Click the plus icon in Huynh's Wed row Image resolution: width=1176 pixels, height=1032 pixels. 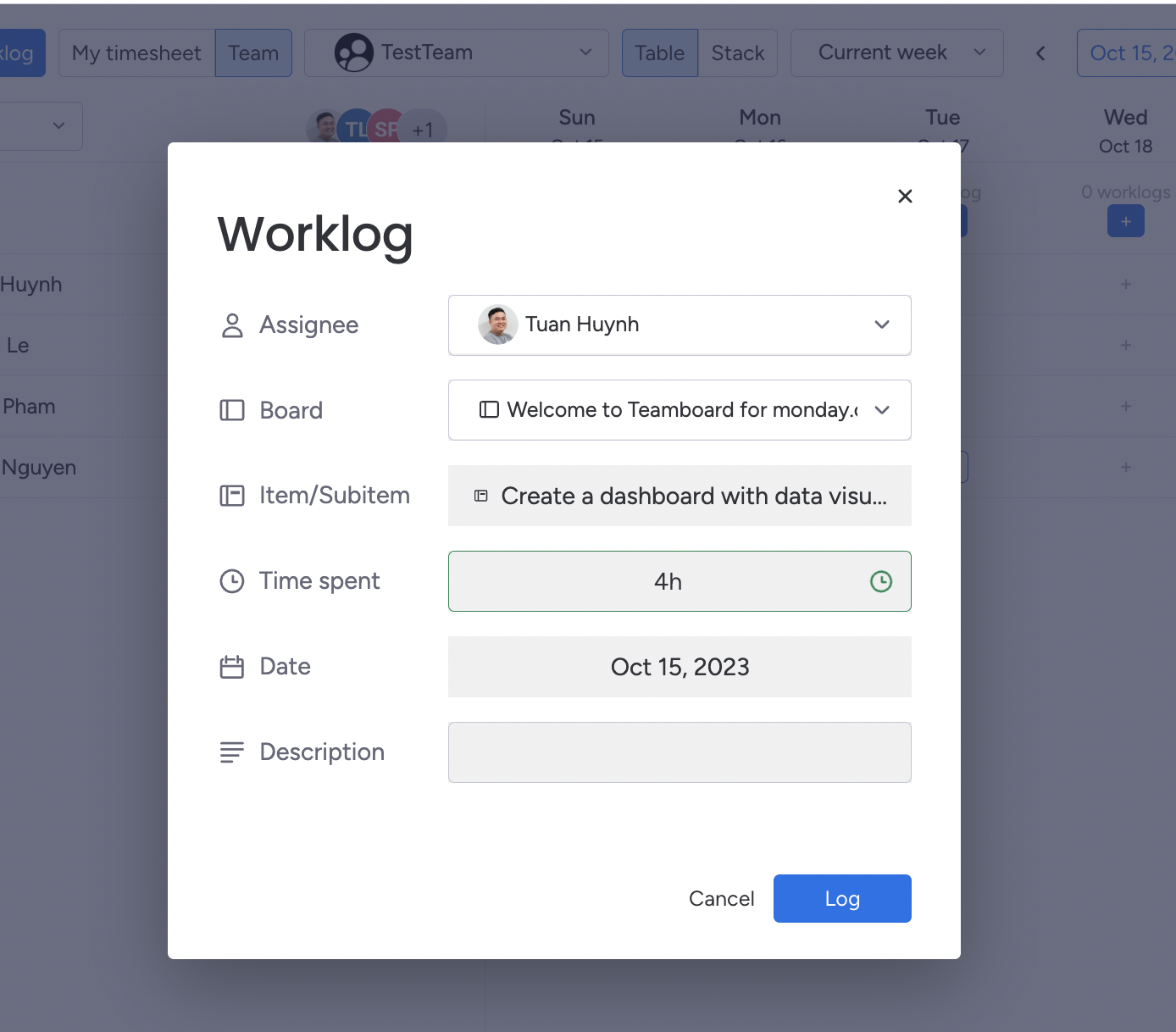(1125, 285)
